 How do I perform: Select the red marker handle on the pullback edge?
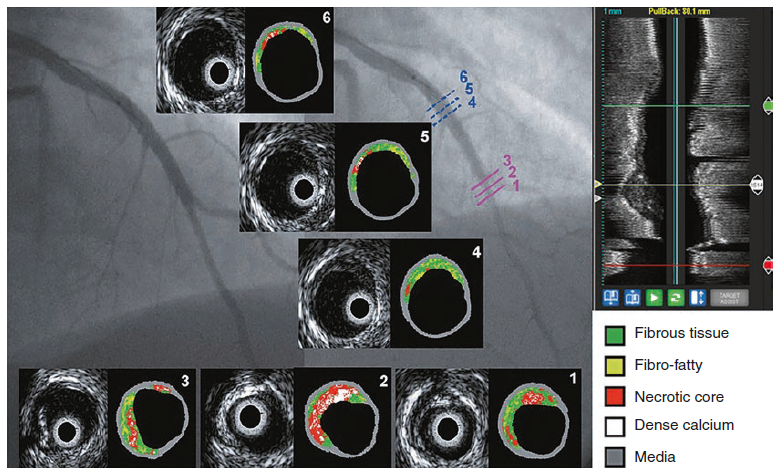768,266
